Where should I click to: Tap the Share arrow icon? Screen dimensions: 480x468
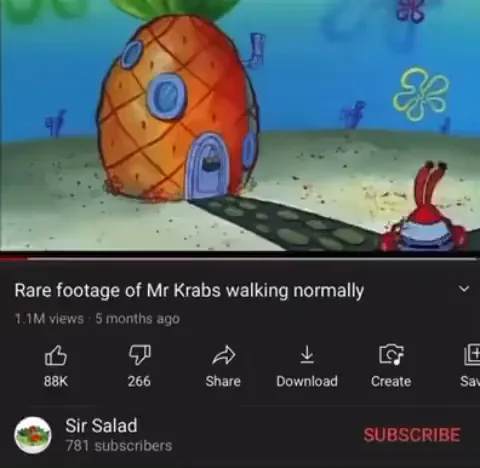[224, 355]
